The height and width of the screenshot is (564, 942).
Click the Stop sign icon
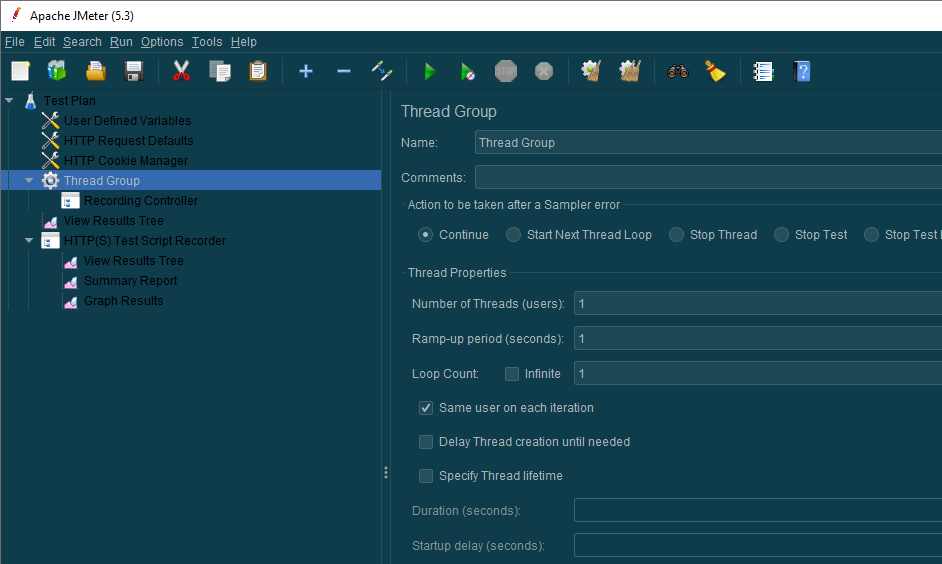coord(506,71)
